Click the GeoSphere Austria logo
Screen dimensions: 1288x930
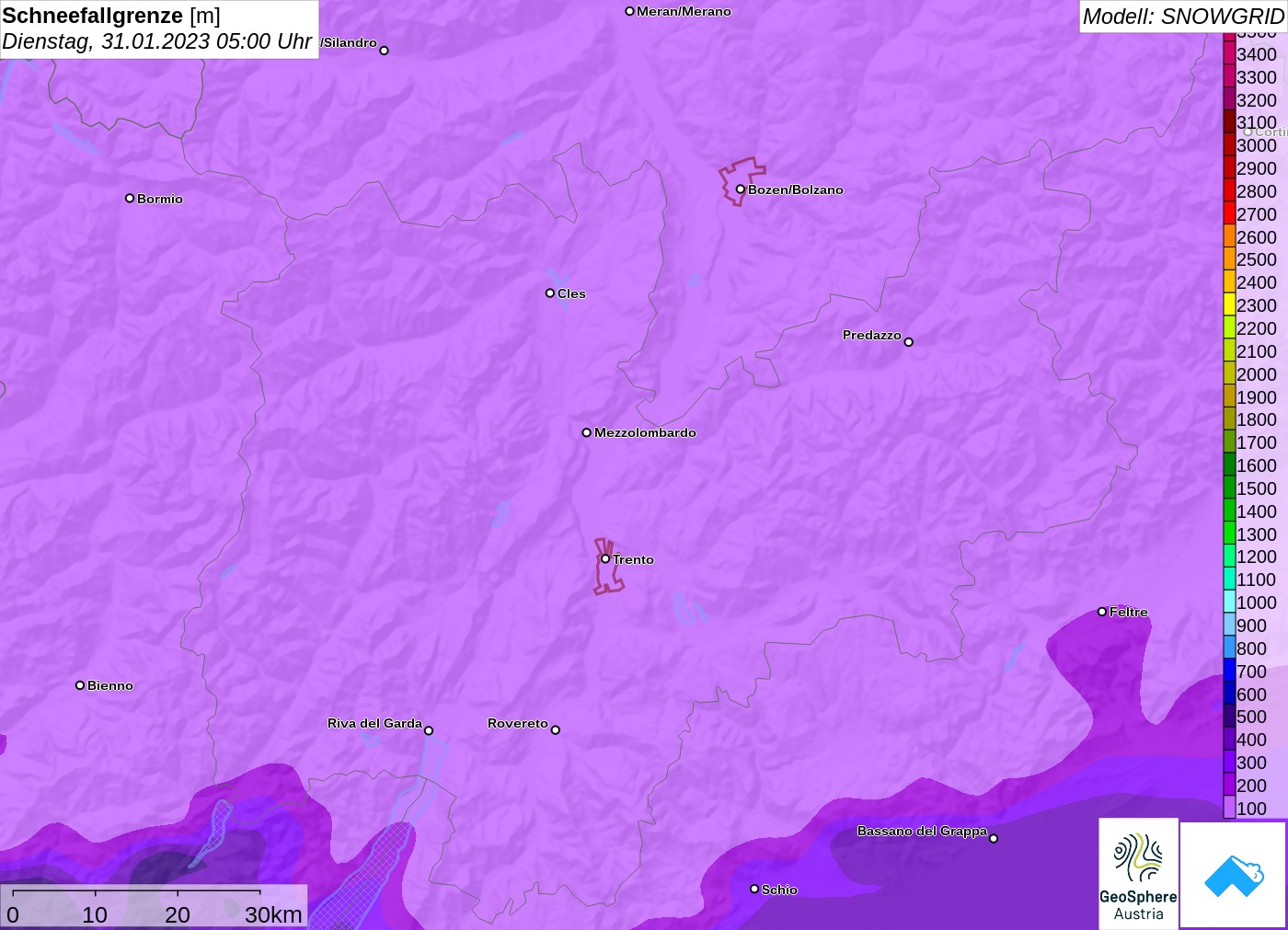pyautogui.click(x=1138, y=874)
